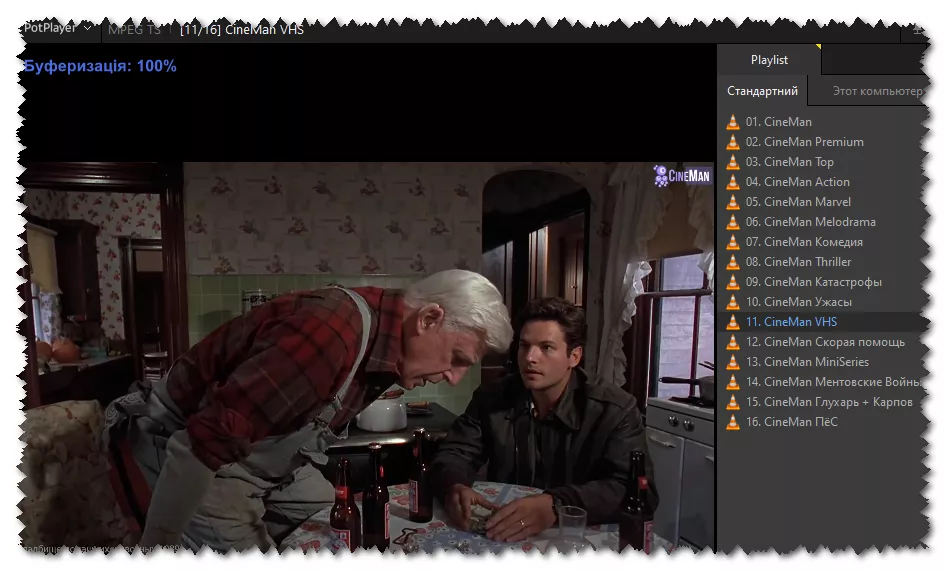Click VLC cone icon beside 01. CineMan
This screenshot has width=948, height=572.
[x=733, y=122]
